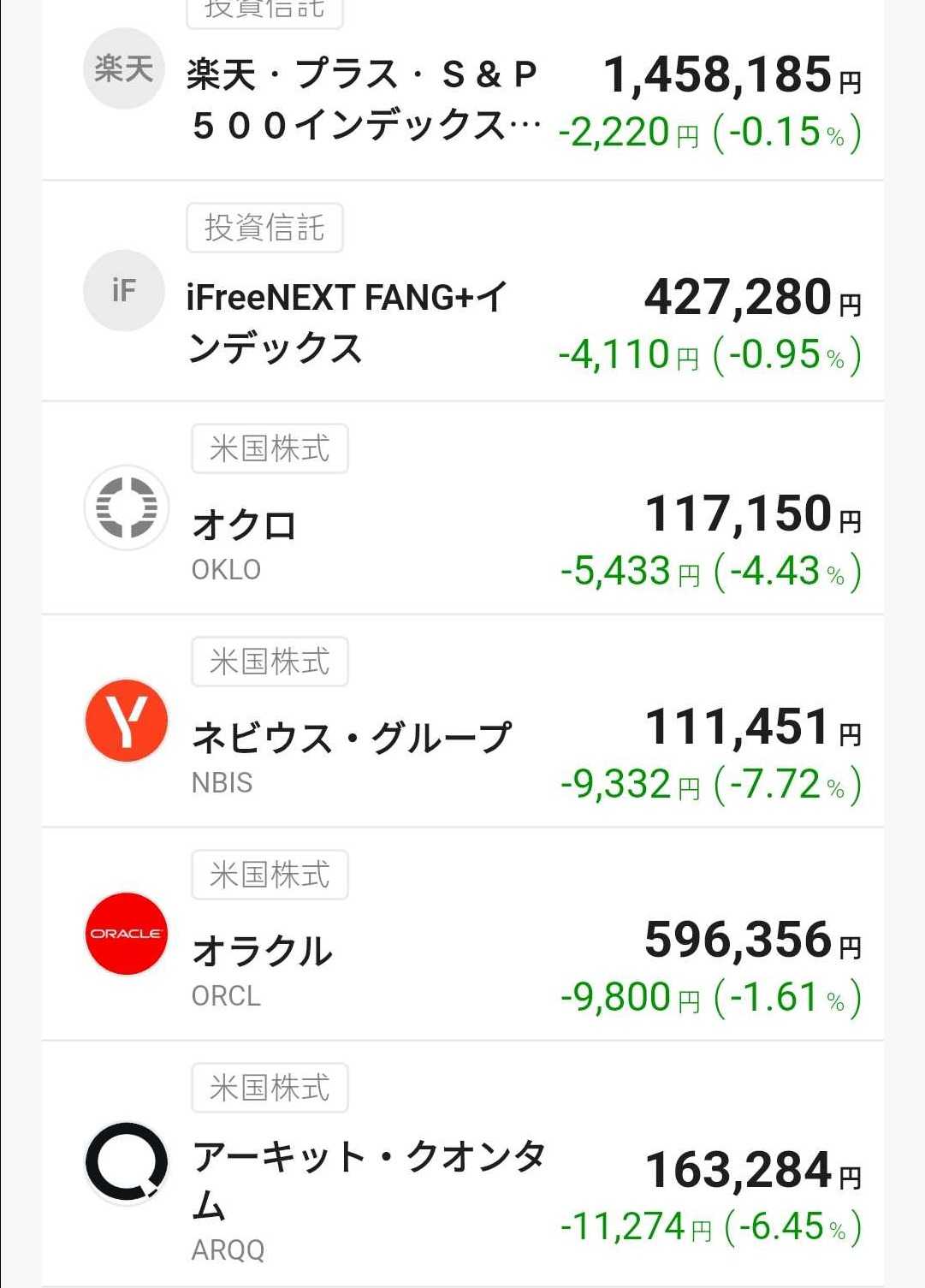The width and height of the screenshot is (925, 1288).
Task: Open the iFreeNEXT FANG+インデックス holding
Action: [x=347, y=323]
